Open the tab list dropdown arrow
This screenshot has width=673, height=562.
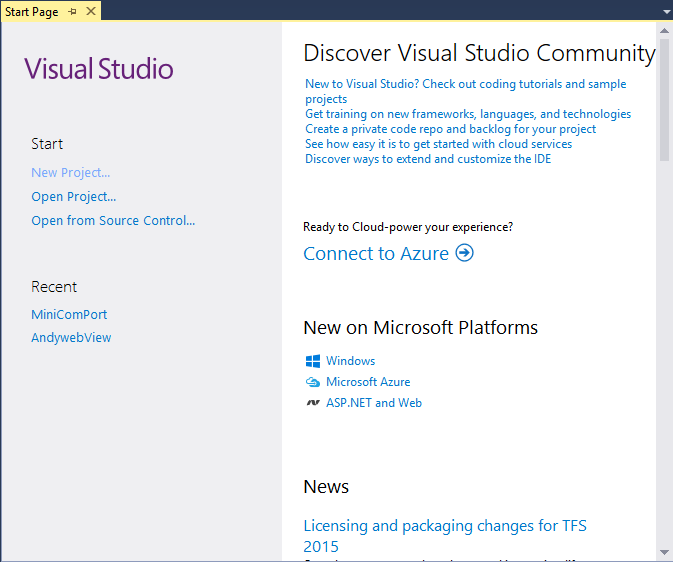[667, 12]
